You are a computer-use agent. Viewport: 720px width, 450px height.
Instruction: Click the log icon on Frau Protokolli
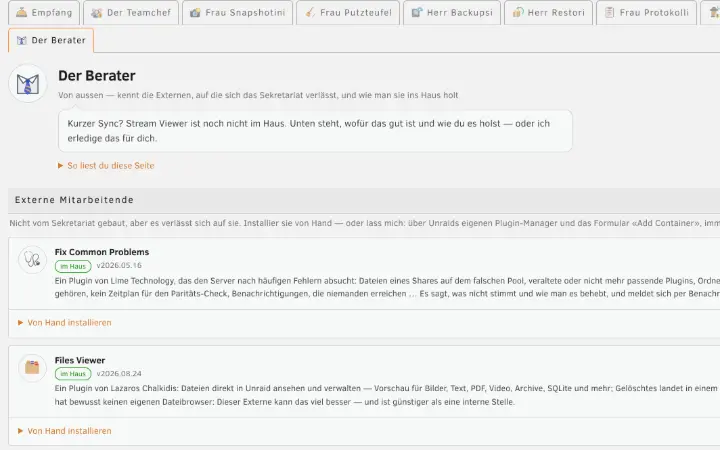[609, 12]
